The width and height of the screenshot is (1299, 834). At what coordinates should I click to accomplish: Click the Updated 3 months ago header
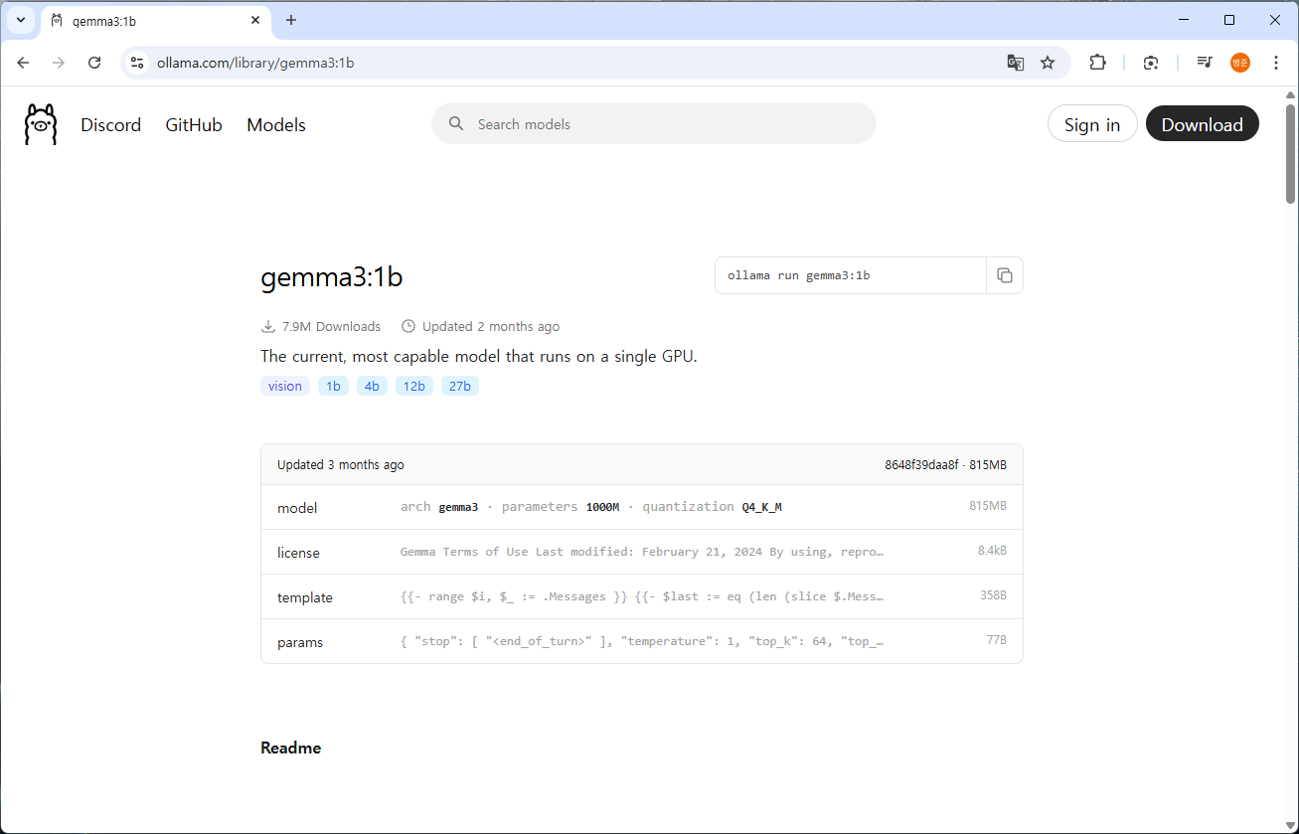click(x=341, y=465)
